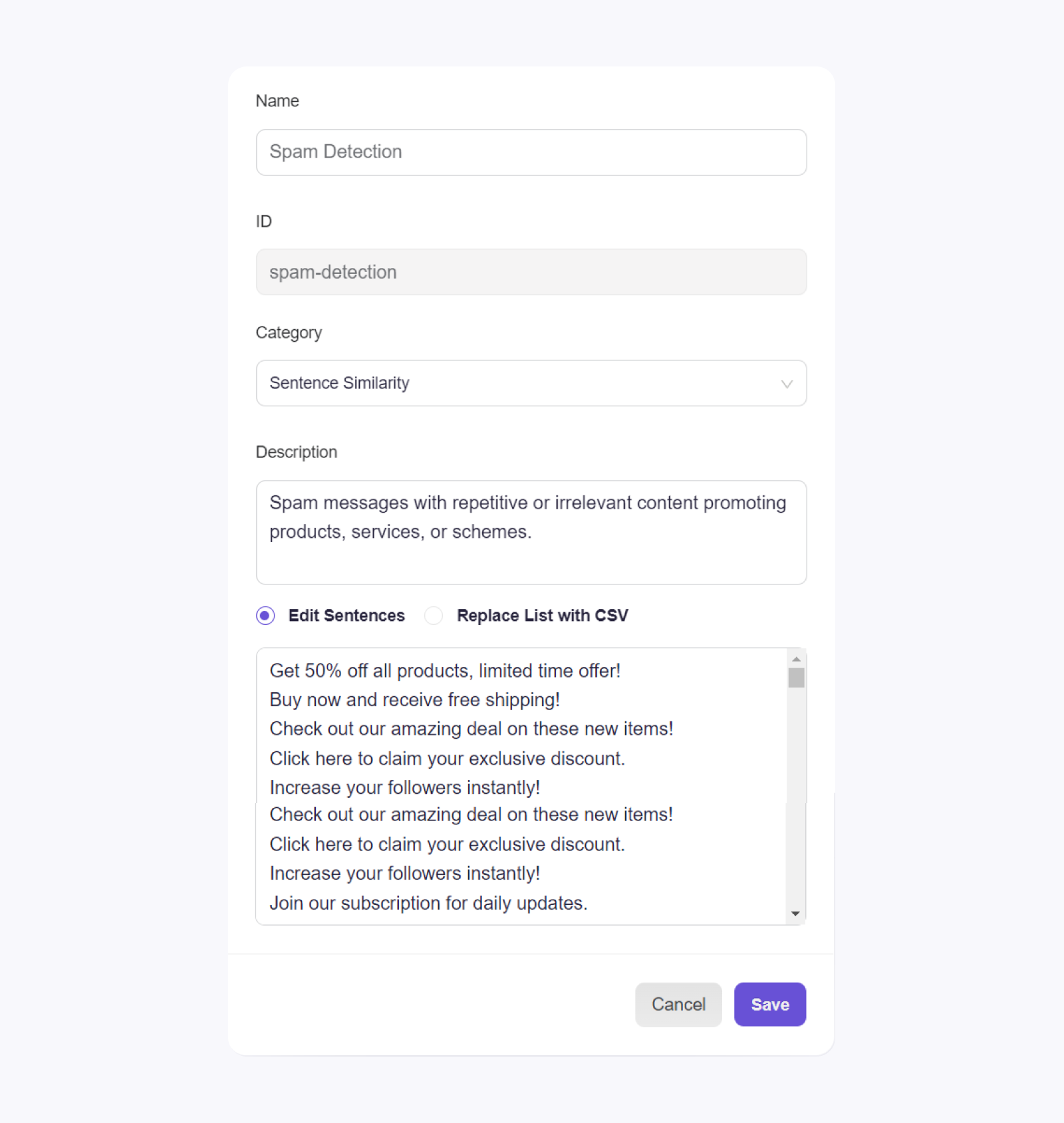Click the line 'Get 50% off all products'
Viewport: 1064px width, 1123px height.
(x=444, y=671)
